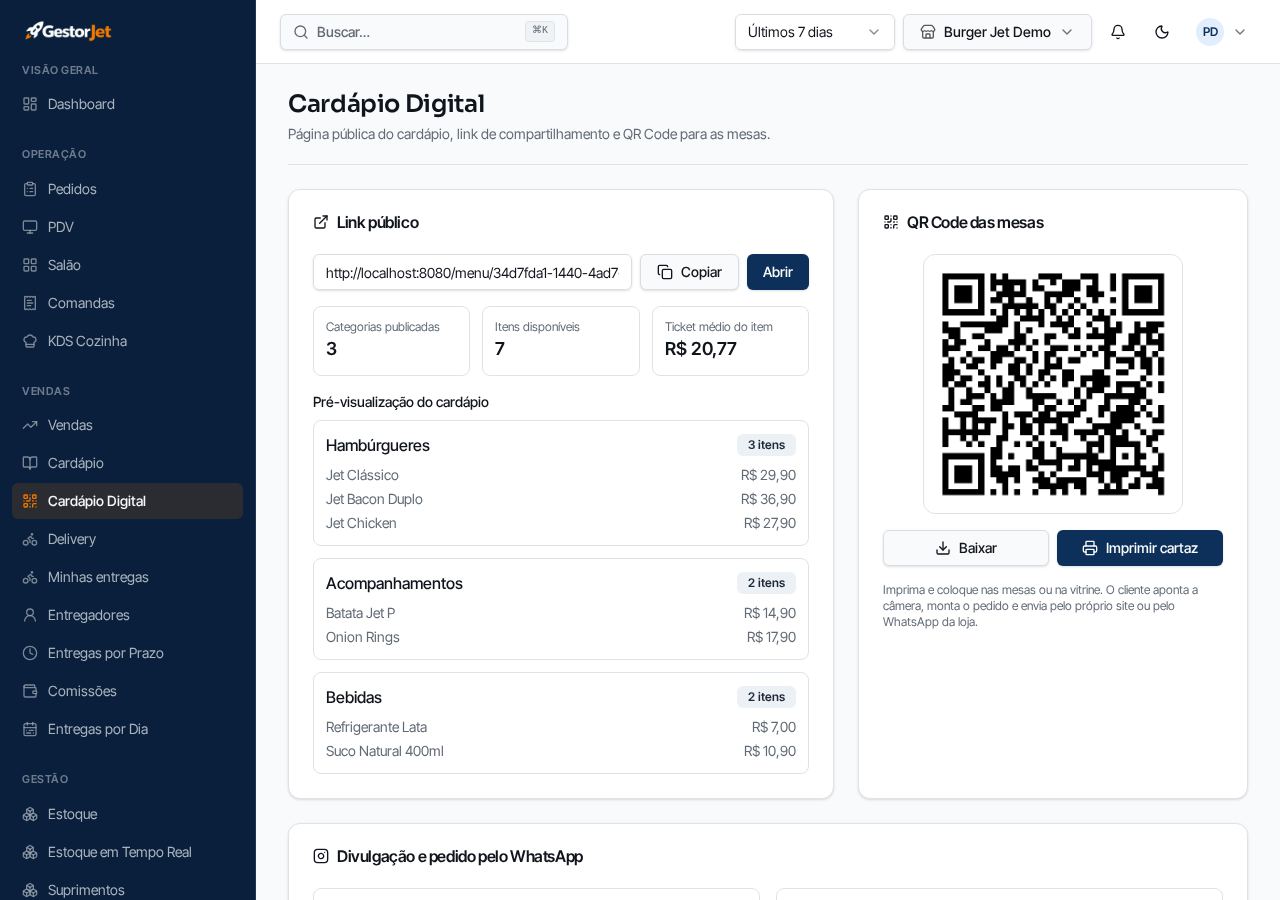
Task: Click the Entregadores person icon
Action: pos(30,615)
